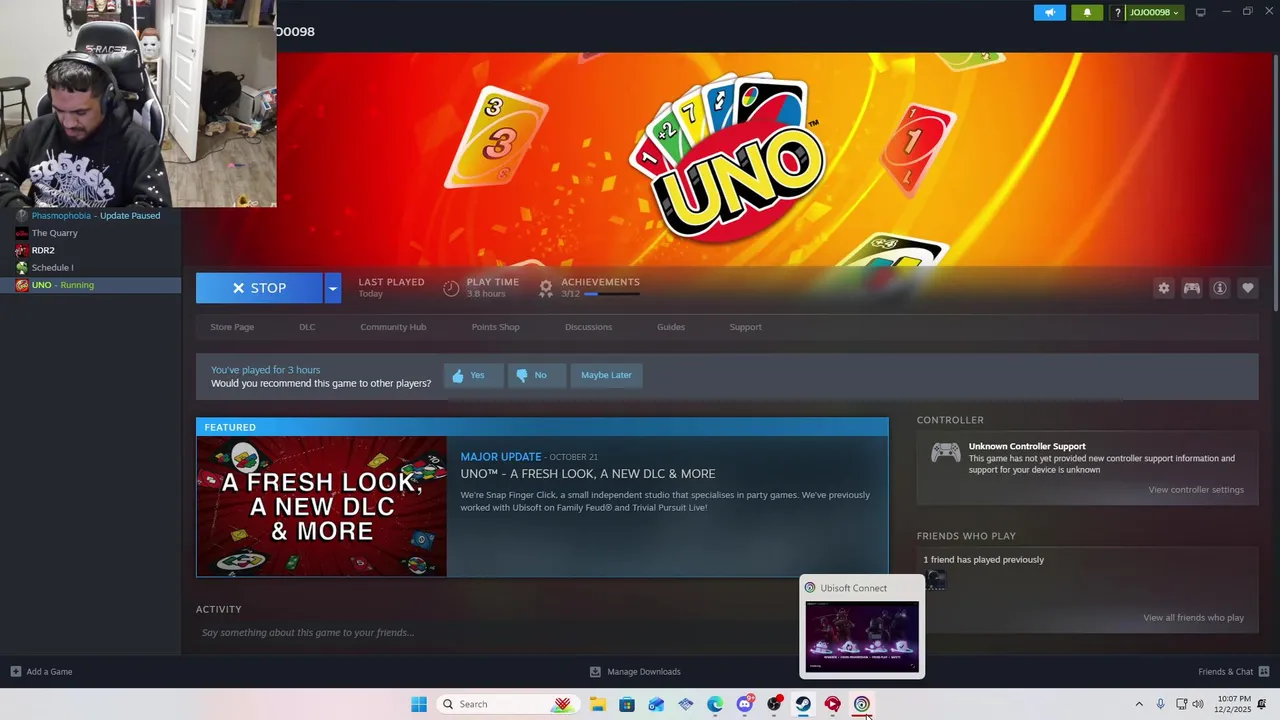Select the running UNO entry in the library
Viewport: 1280px width, 720px height.
pyautogui.click(x=90, y=285)
